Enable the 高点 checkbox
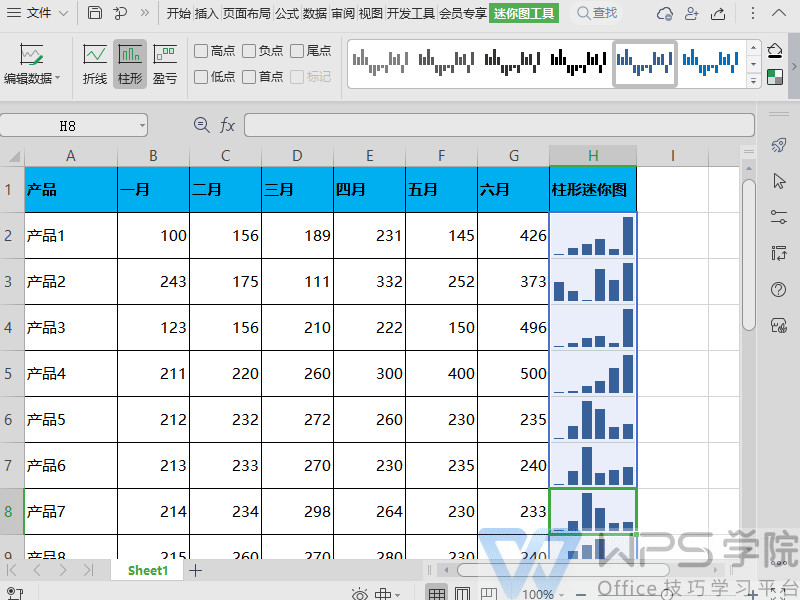The image size is (800, 600). point(201,51)
